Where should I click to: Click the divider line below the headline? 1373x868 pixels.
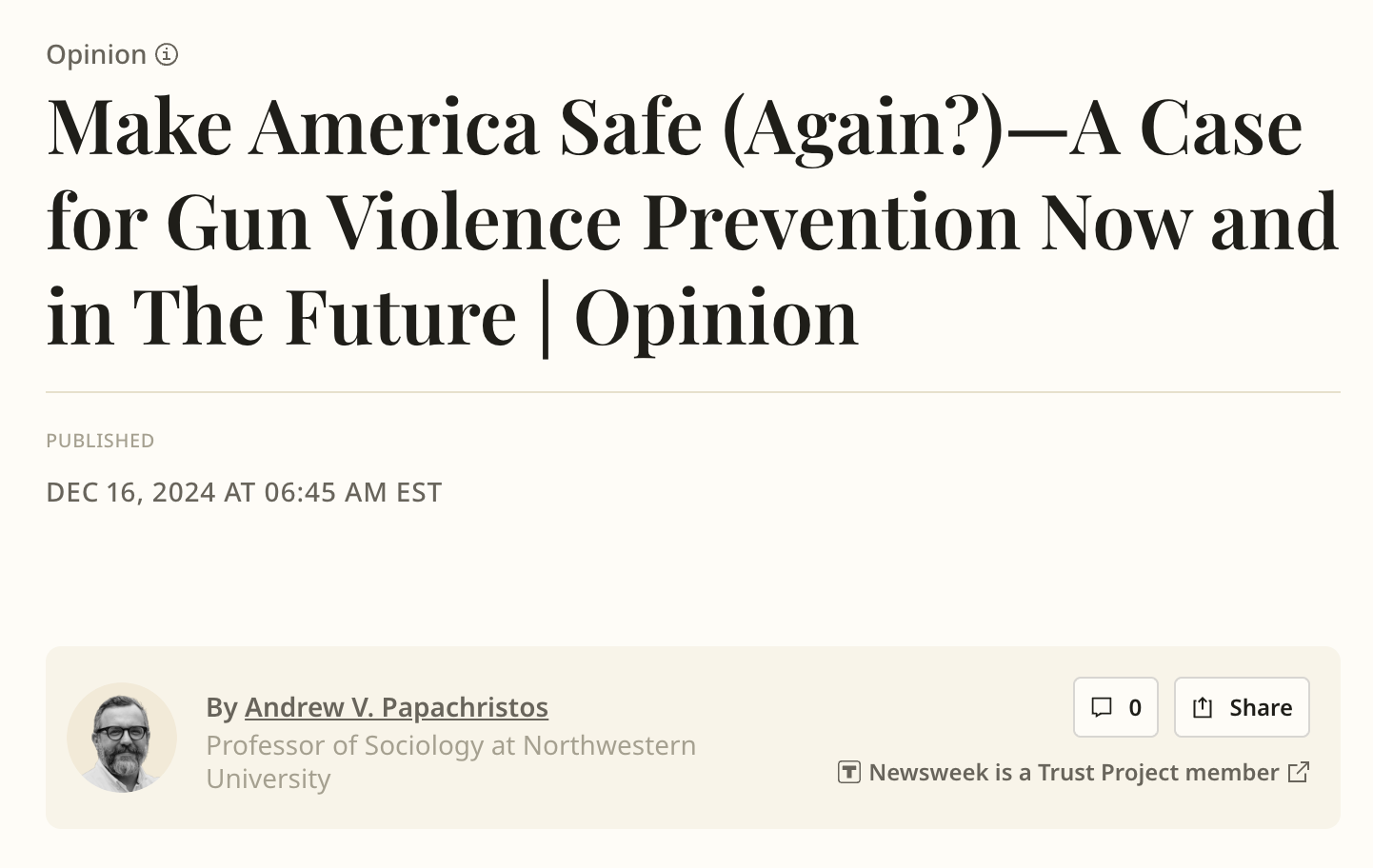pos(693,392)
